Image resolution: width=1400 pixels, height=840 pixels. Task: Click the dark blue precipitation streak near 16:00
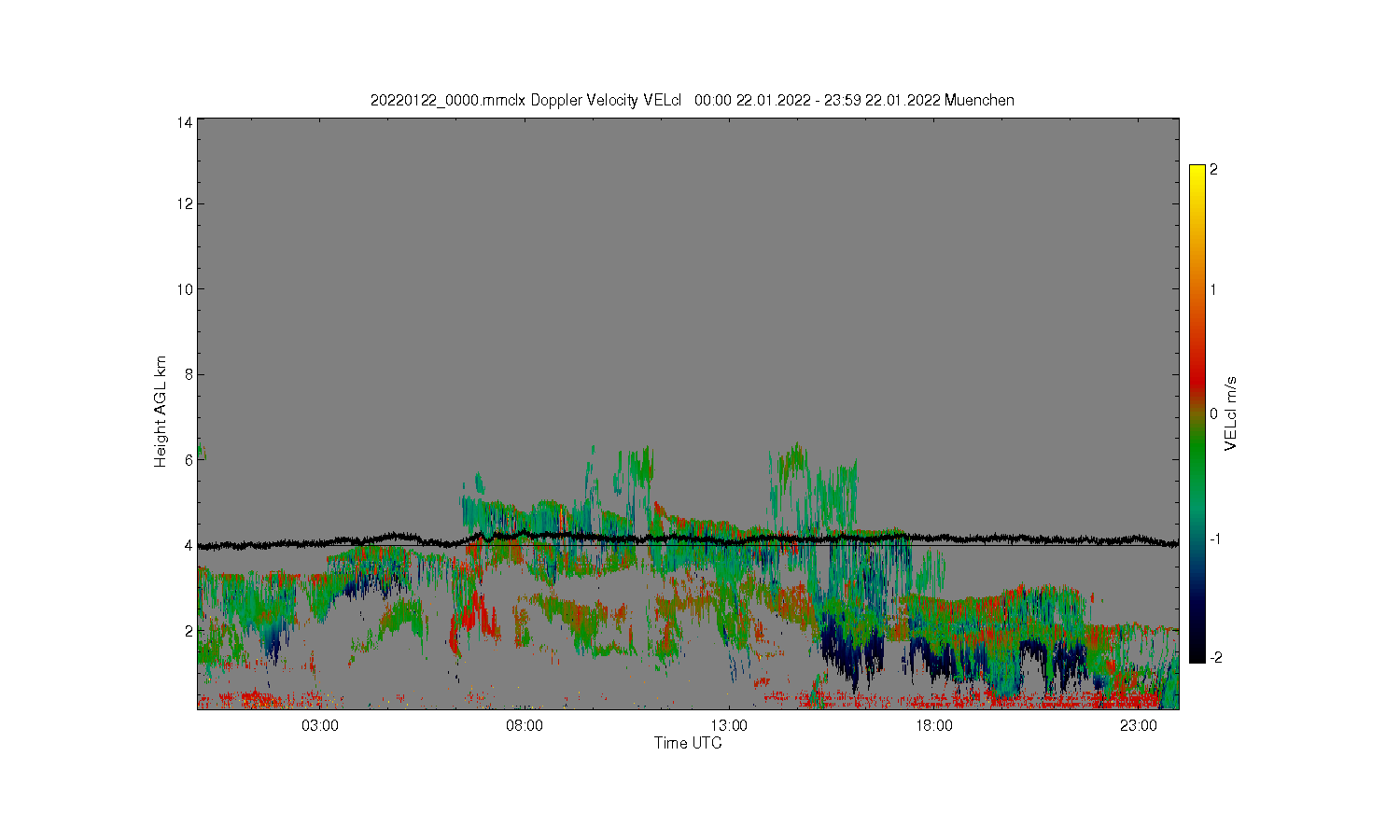[851, 651]
